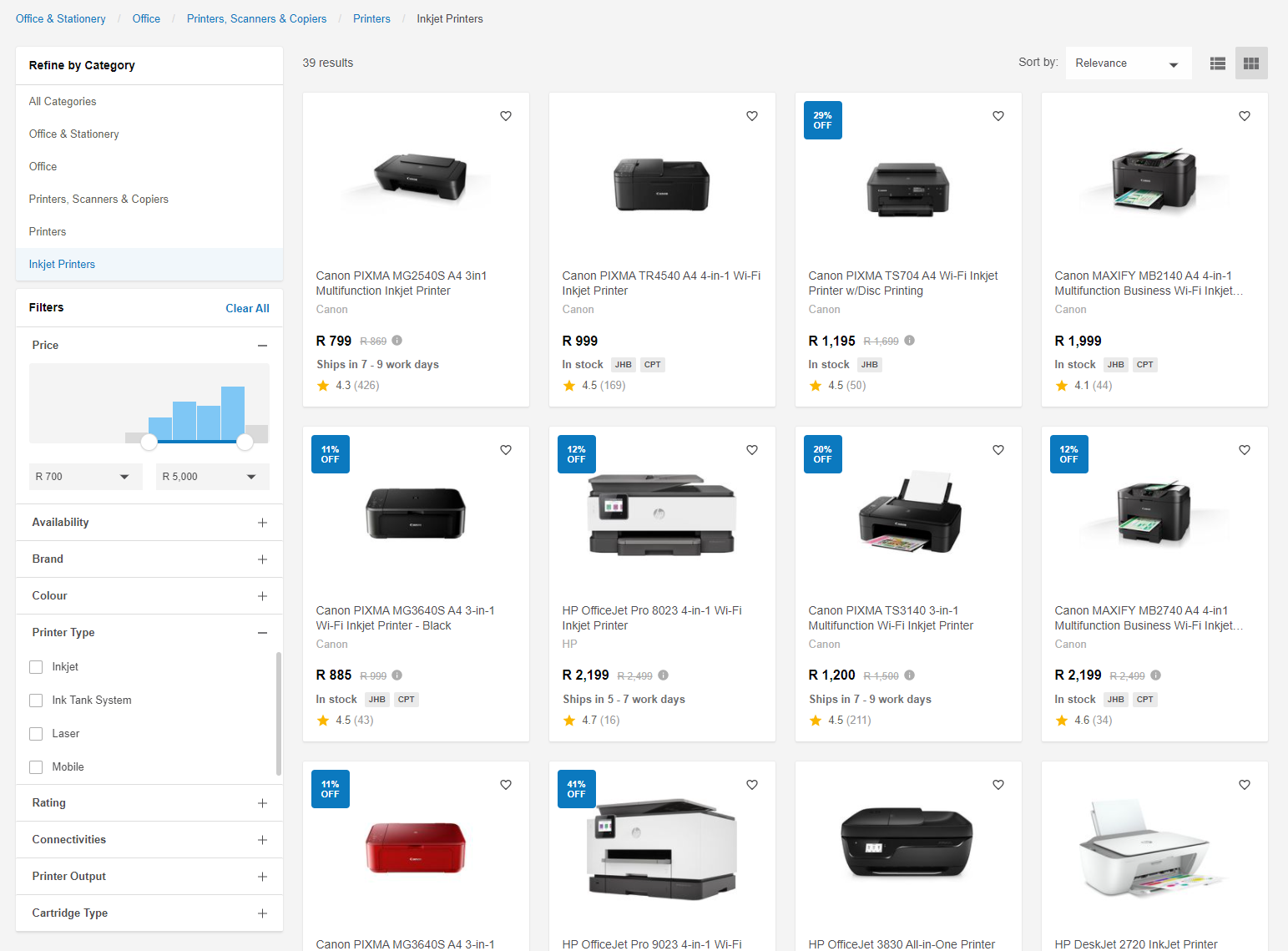
Task: Wishlist the red Canon PIXMA MG3640S
Action: pyautogui.click(x=506, y=785)
